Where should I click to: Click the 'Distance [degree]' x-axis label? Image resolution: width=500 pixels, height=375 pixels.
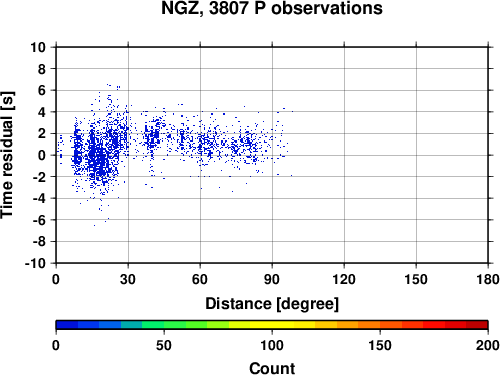(272, 304)
